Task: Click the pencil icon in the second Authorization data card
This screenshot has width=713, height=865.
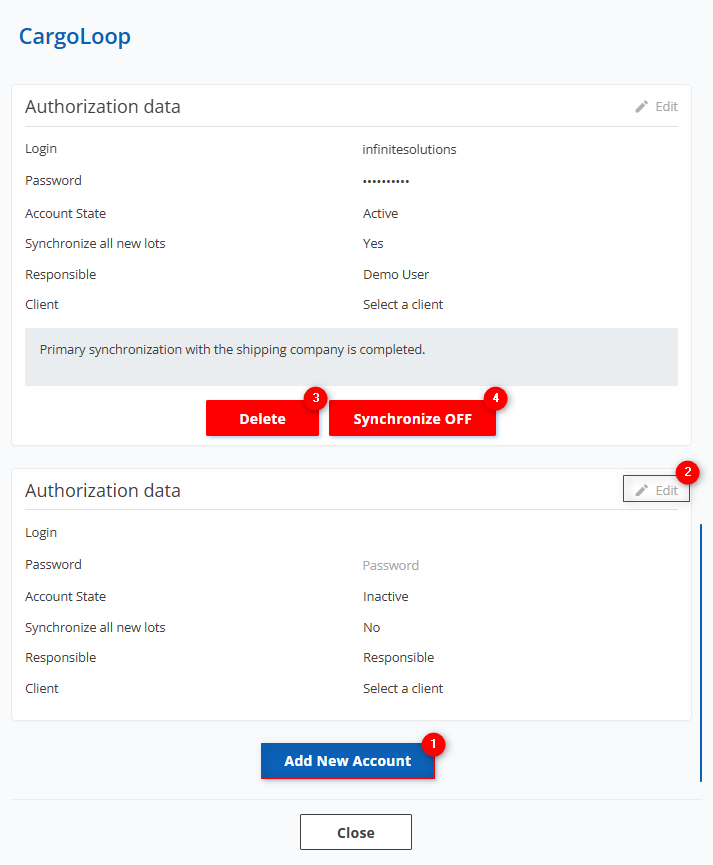Action: (x=641, y=490)
